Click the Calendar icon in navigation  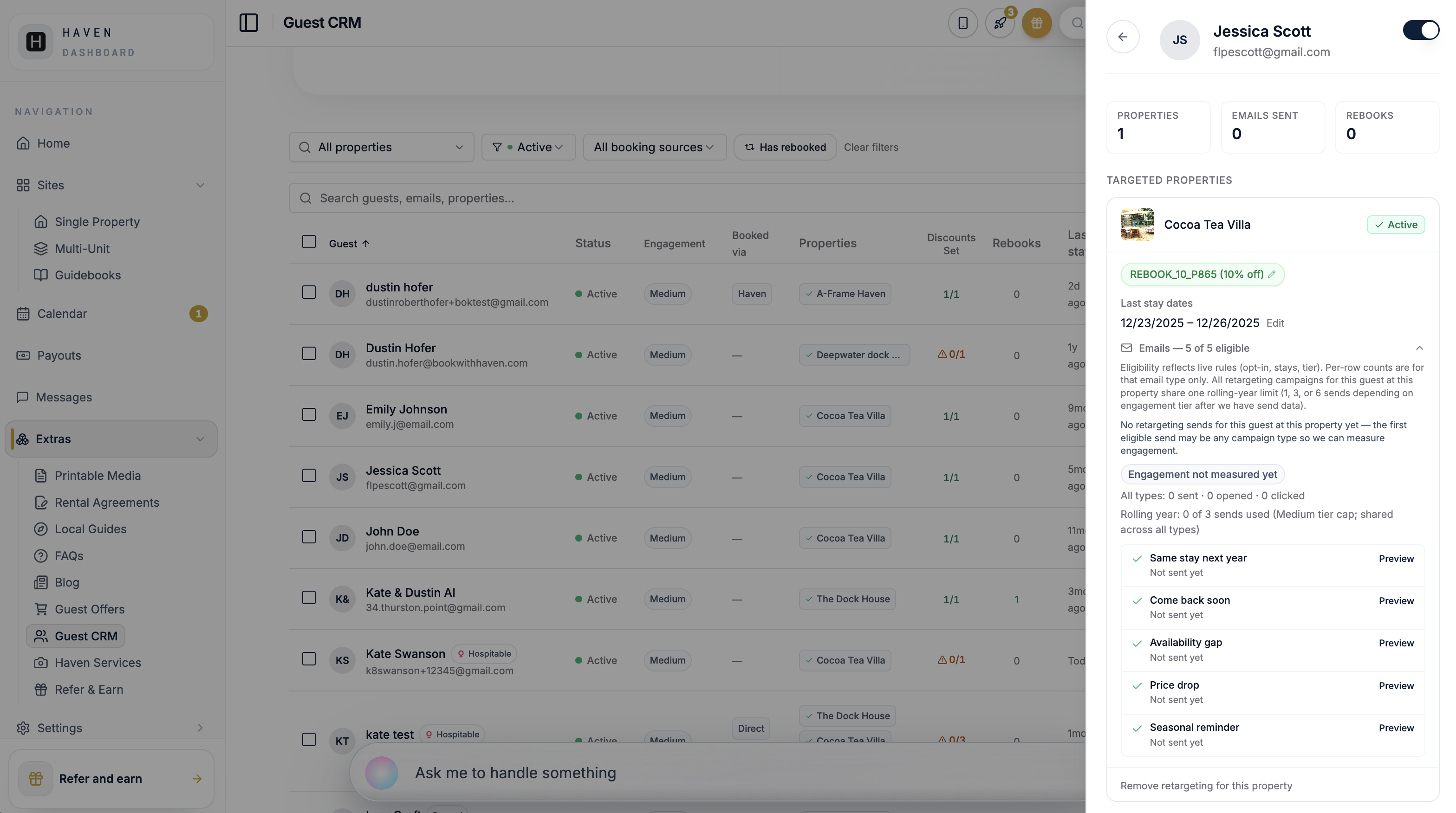[x=23, y=314]
